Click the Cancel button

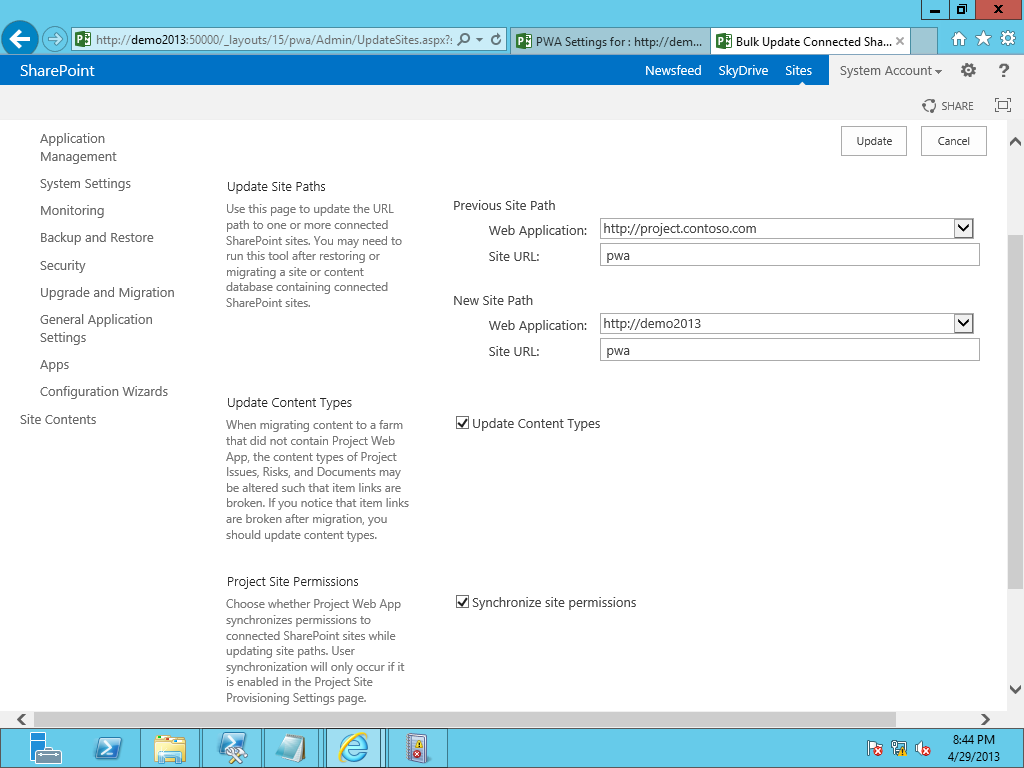[x=953, y=141]
